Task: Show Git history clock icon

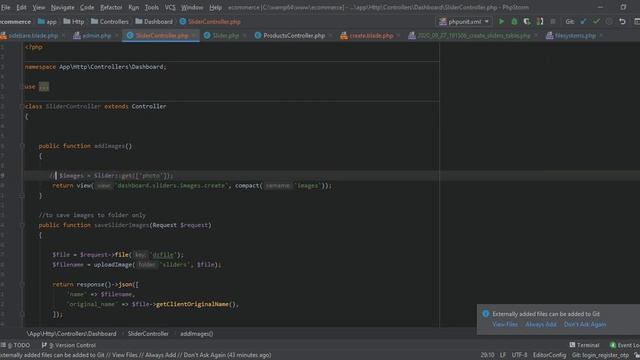Action: [x=609, y=22]
